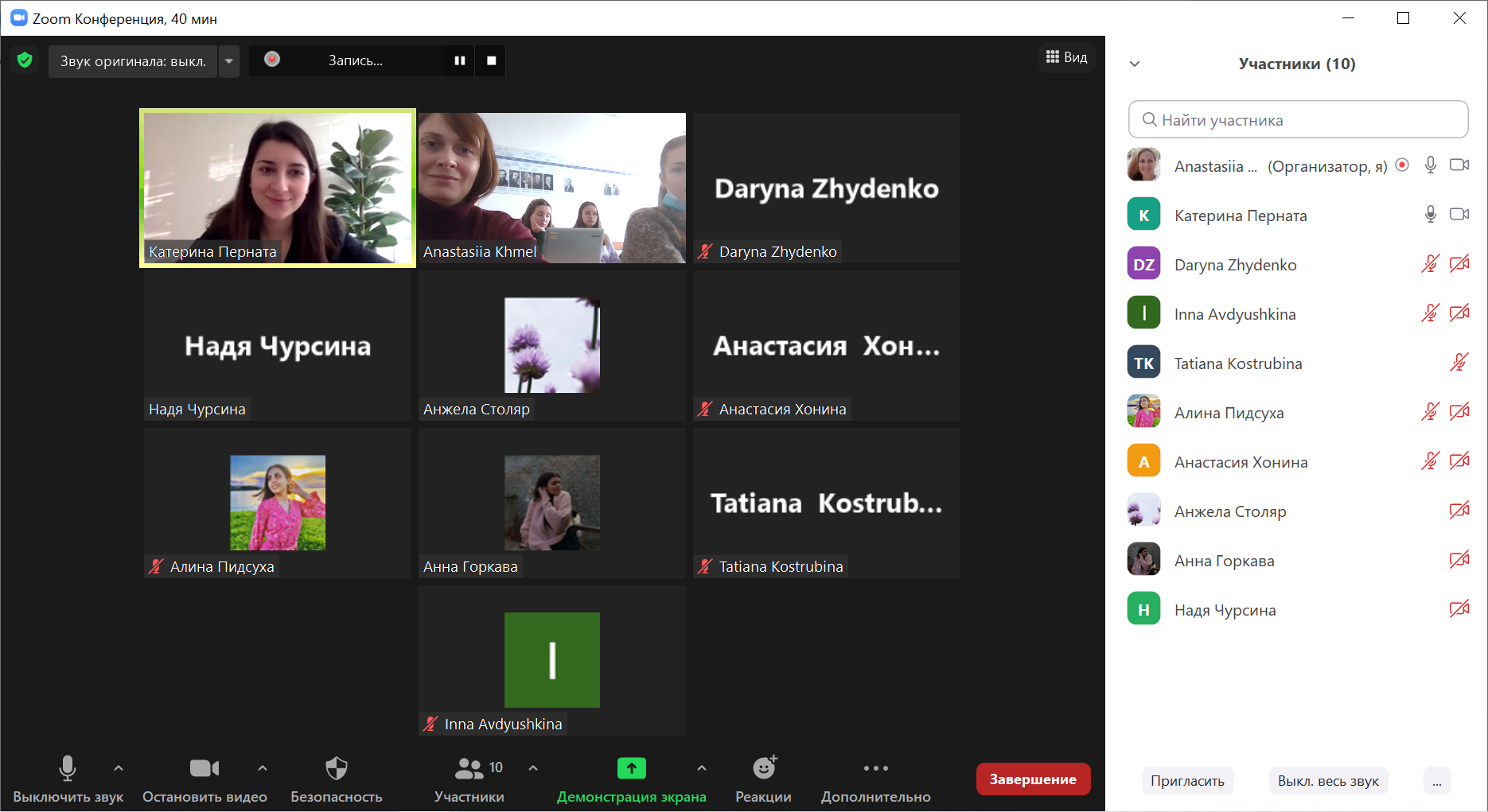Click the TK avatar in participants list
The height and width of the screenshot is (812, 1488).
[1143, 363]
